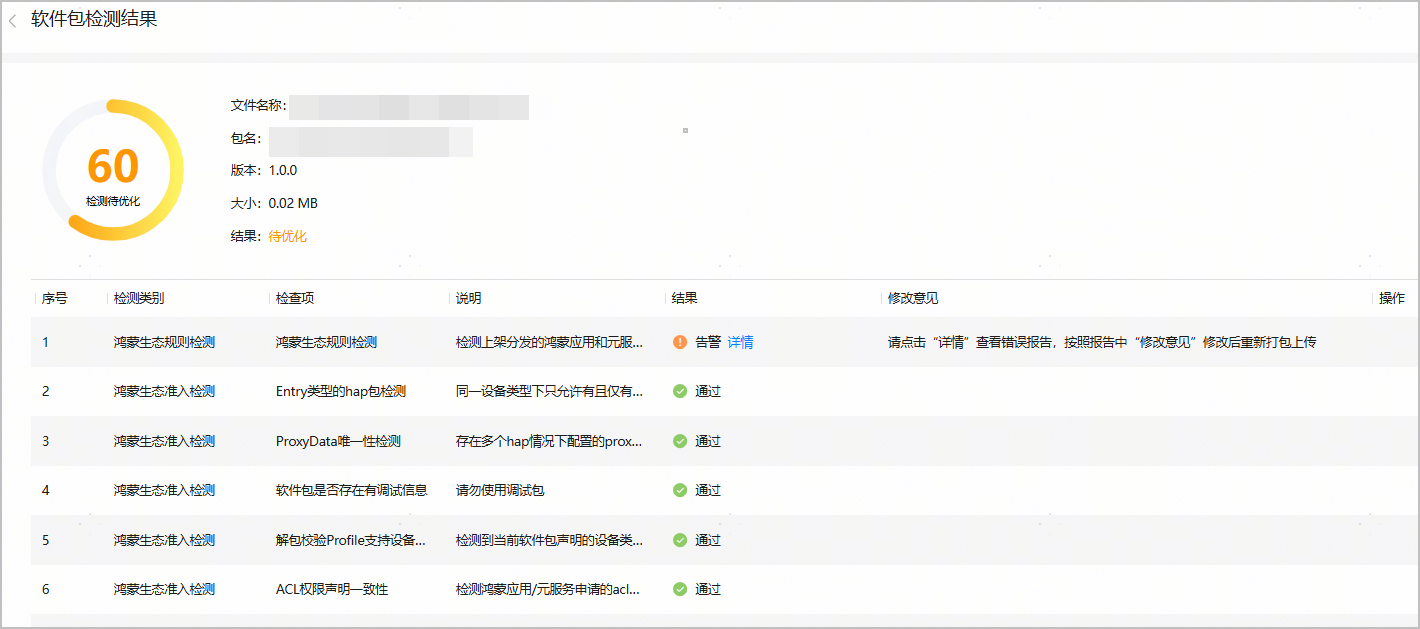Click the green check icon for ACL权限声明一致性
Screen dimensions: 1420x629
pos(680,589)
